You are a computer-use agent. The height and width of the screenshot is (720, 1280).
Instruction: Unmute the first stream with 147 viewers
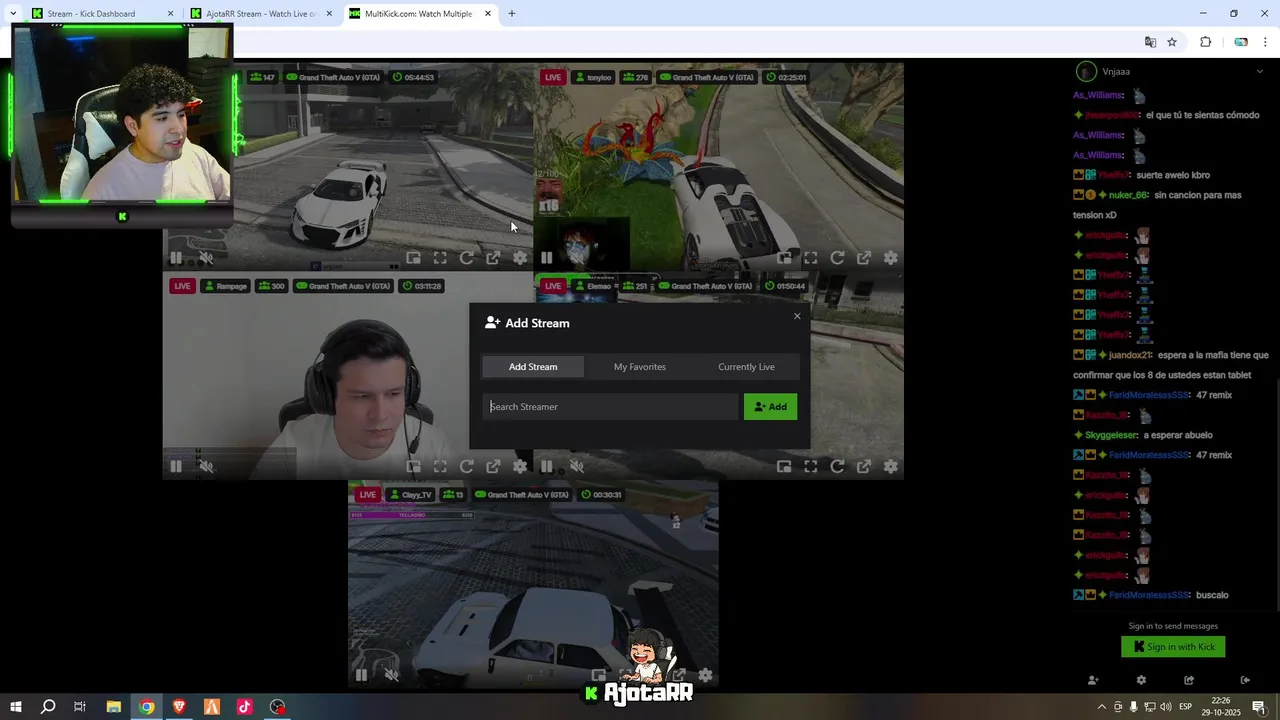pos(206,258)
